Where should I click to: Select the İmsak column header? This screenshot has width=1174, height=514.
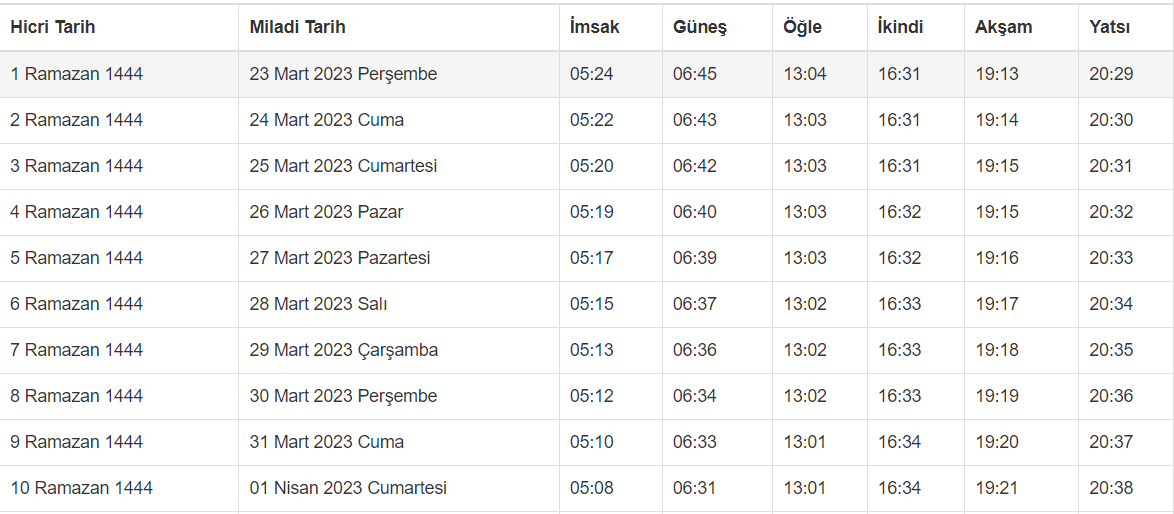(x=594, y=27)
